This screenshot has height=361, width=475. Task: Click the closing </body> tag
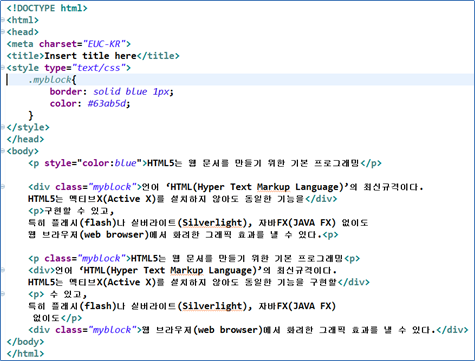click(25, 342)
